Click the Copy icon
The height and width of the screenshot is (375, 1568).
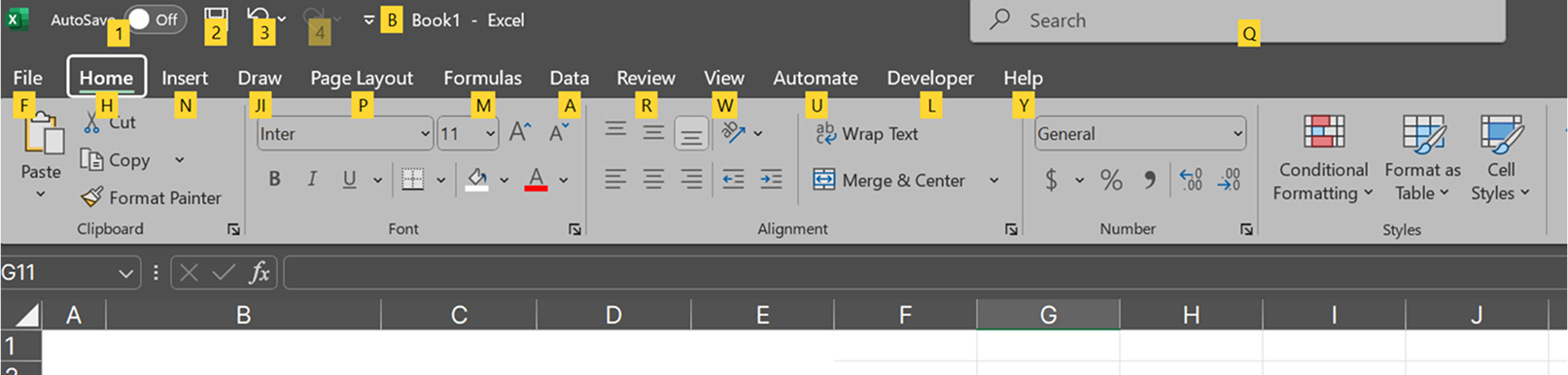pos(91,159)
